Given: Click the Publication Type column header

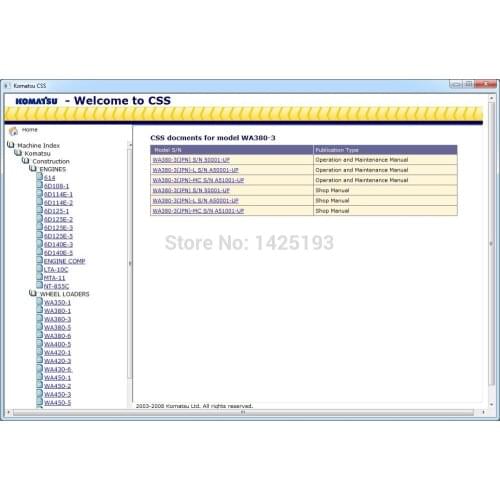Looking at the screenshot, I should pyautogui.click(x=385, y=150).
